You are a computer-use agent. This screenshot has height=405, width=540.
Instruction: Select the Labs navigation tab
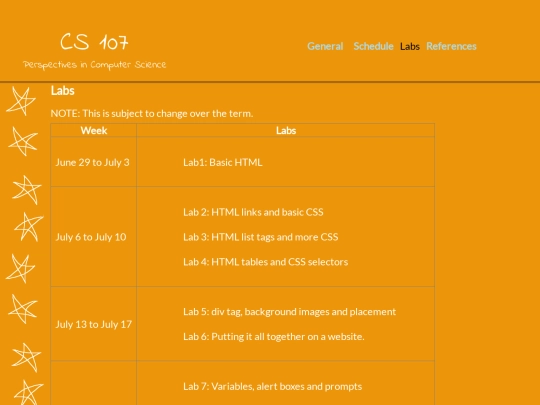410,46
